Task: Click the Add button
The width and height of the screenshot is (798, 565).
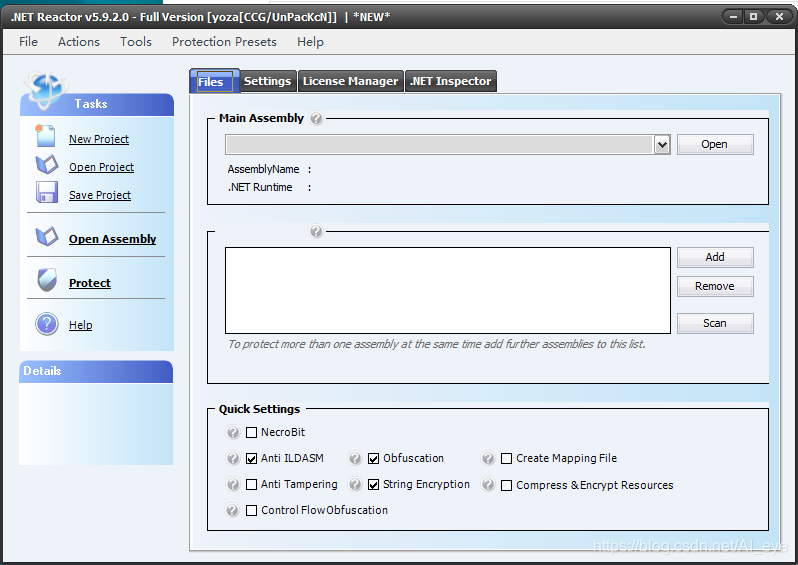Action: point(715,258)
